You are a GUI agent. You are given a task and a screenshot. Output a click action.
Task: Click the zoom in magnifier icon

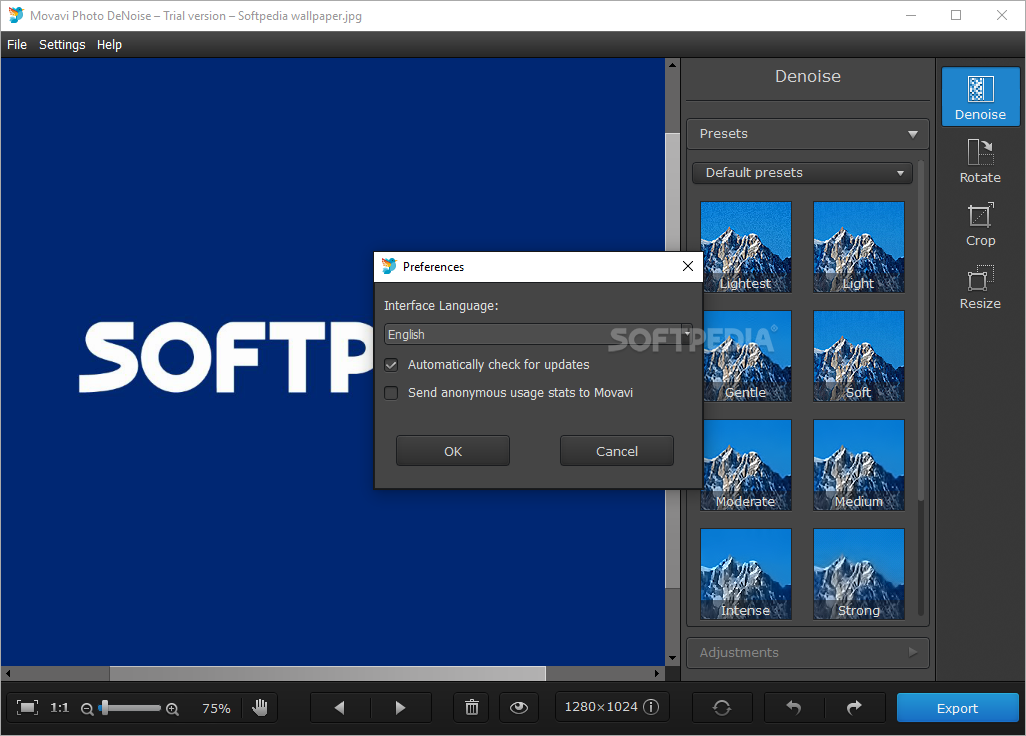(x=172, y=709)
